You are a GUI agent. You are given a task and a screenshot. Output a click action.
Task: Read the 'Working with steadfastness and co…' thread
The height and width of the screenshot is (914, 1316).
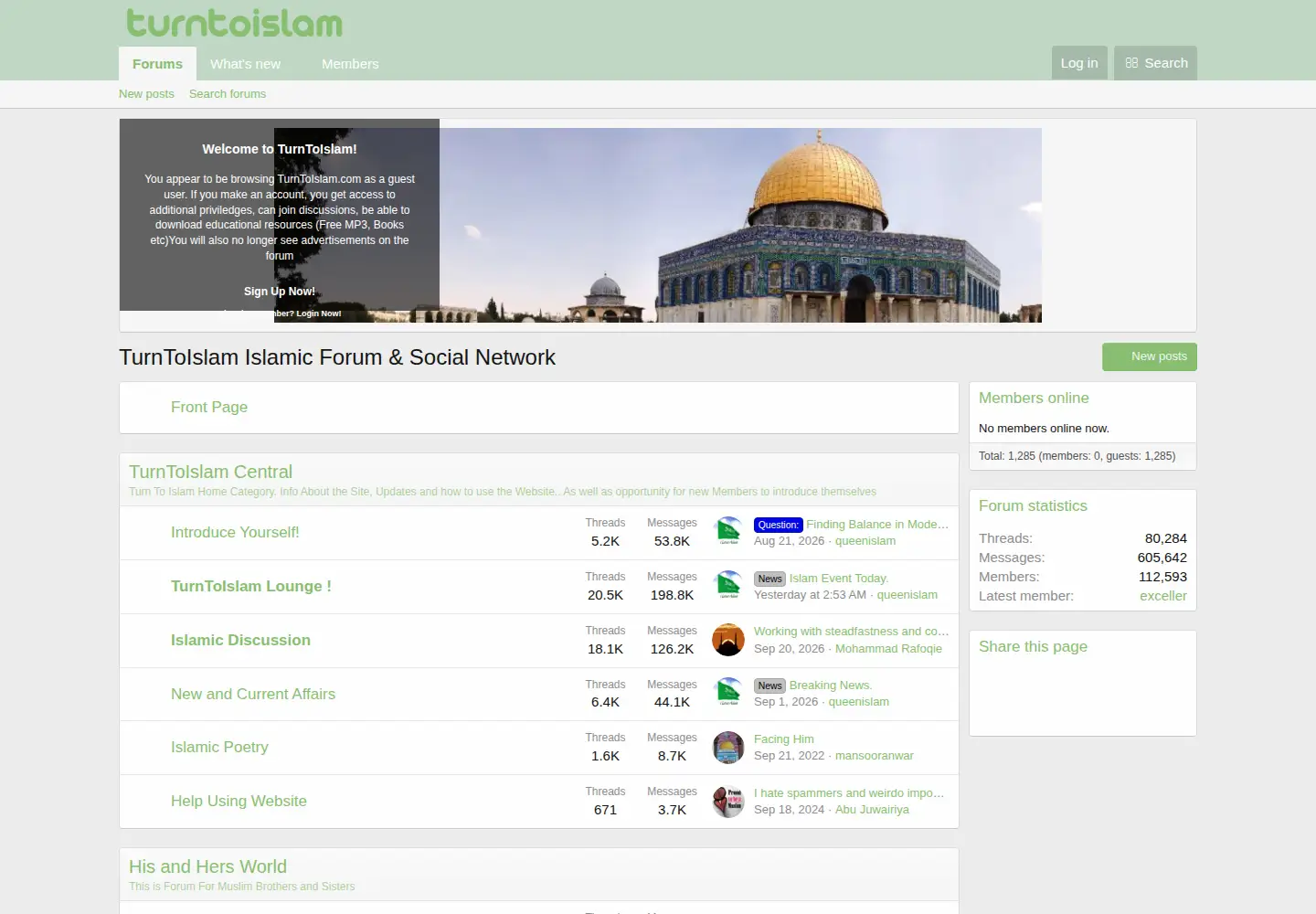852,632
